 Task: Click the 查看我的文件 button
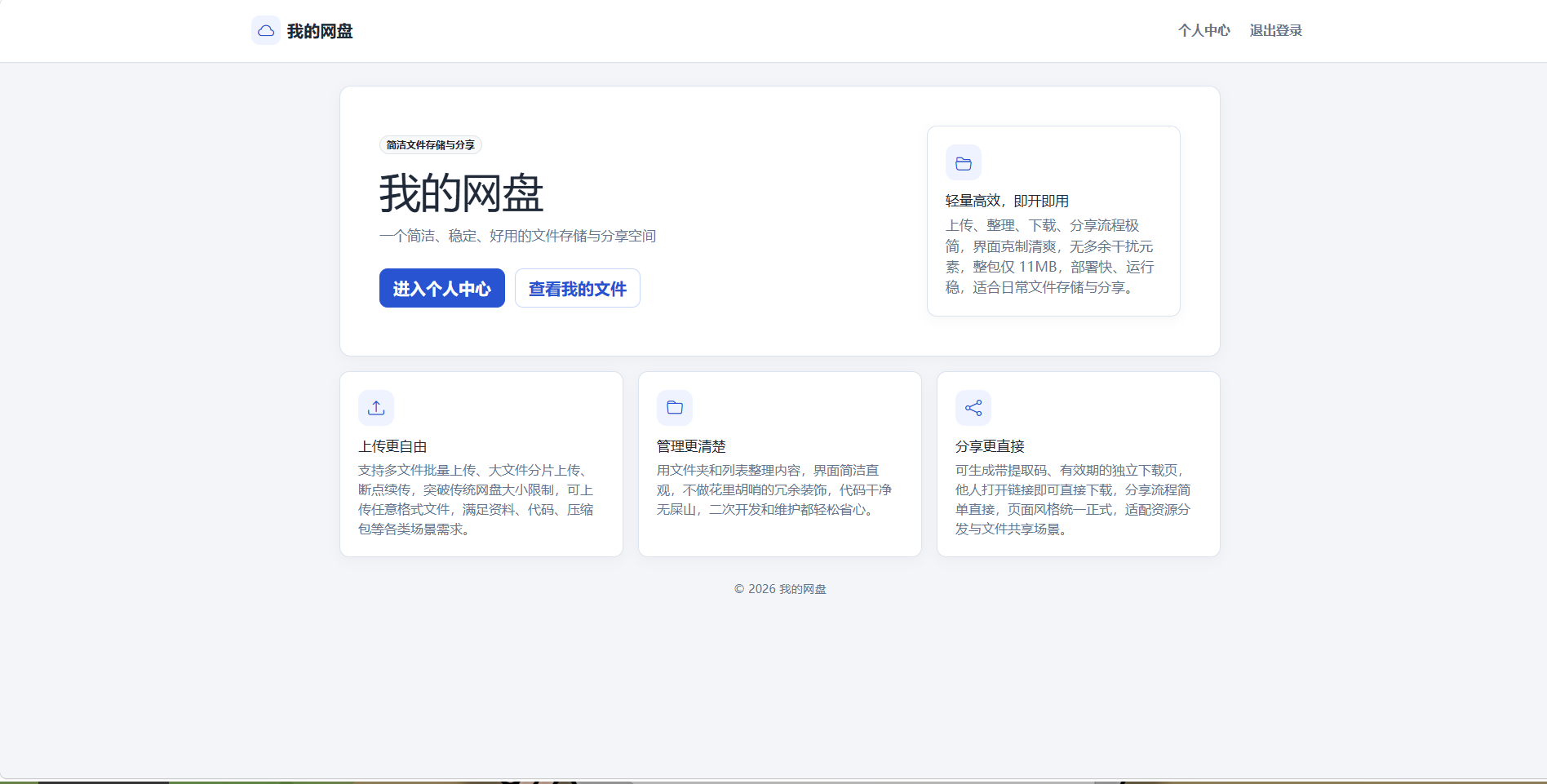click(577, 288)
